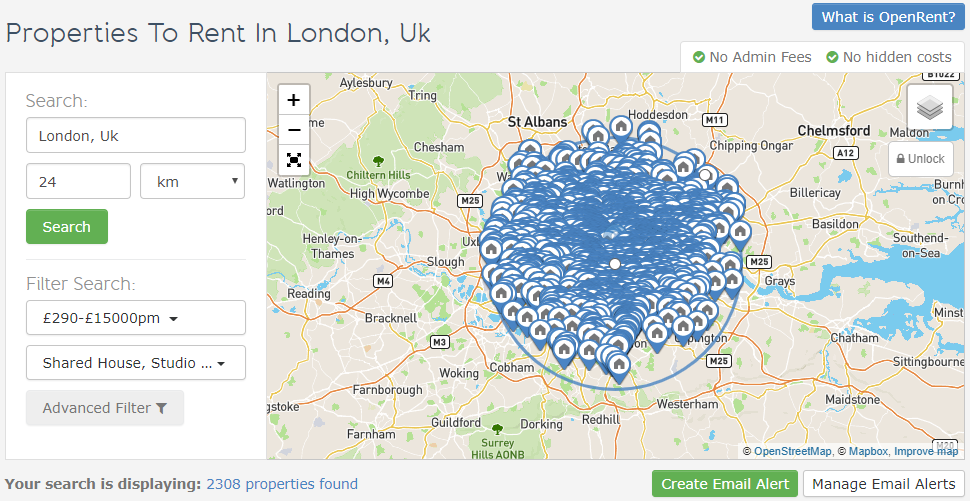Click the London, Uk search location field
Screen dimensions: 970x501
click(x=136, y=135)
